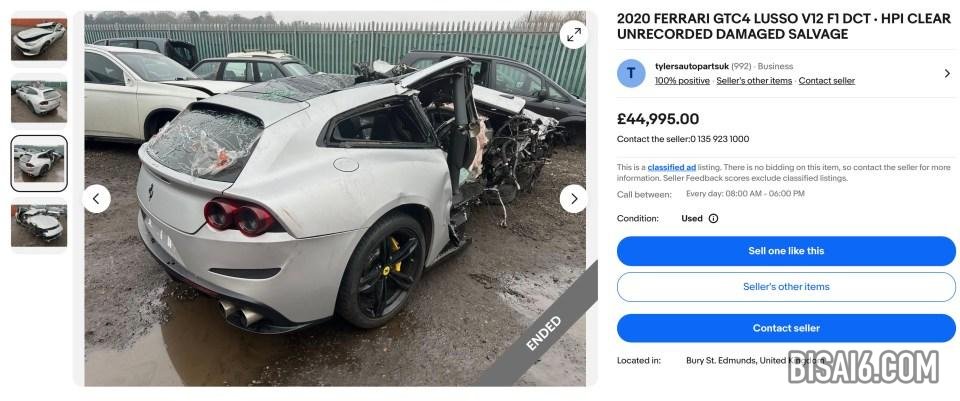Click the Sell one like this button

786,251
